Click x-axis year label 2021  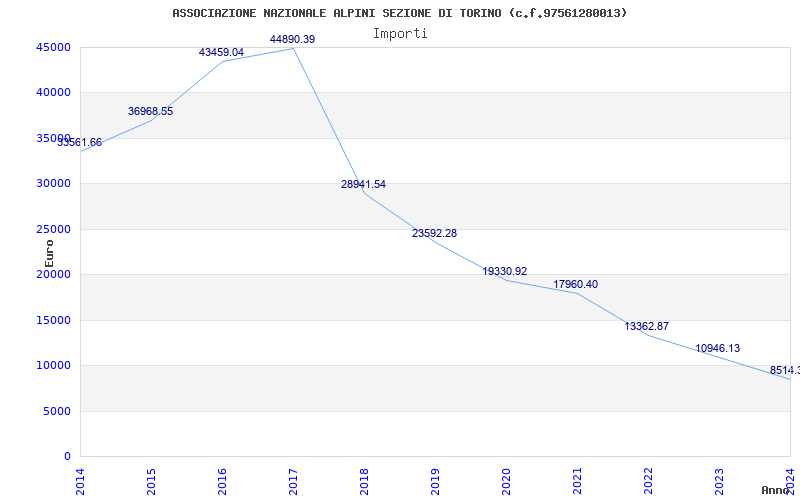(577, 482)
